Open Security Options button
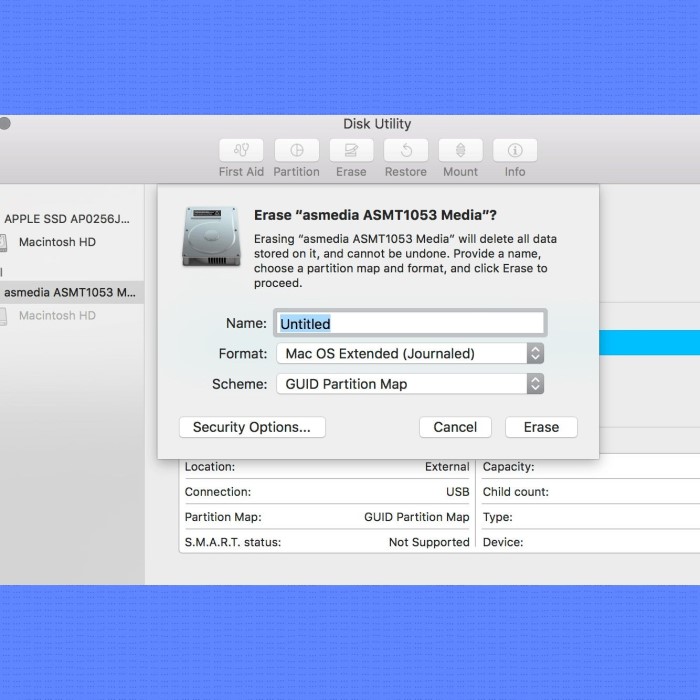This screenshot has height=700, width=700. [252, 427]
